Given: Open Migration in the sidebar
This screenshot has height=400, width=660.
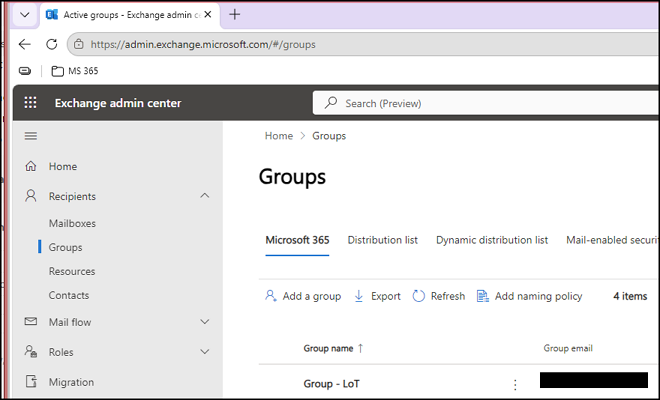Looking at the screenshot, I should point(71,382).
